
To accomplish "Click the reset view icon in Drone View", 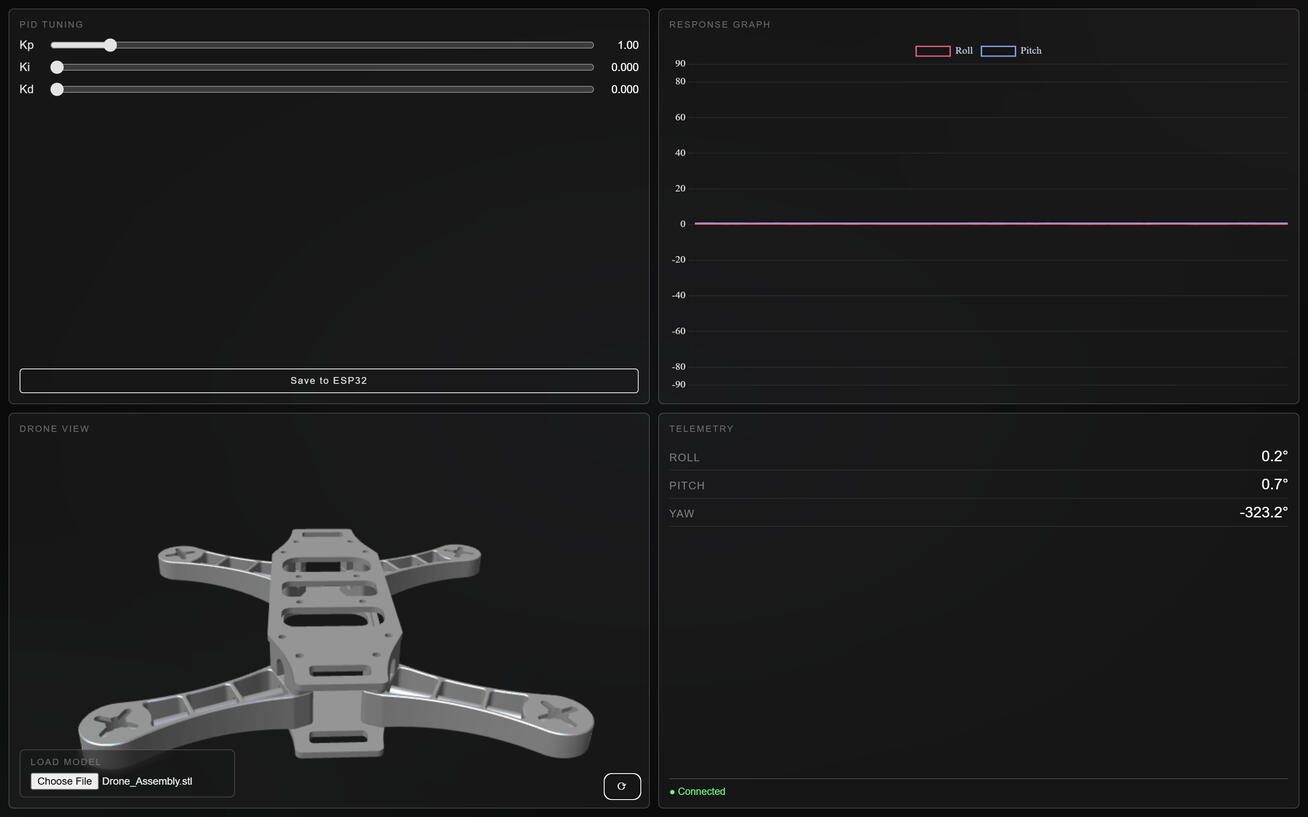I will (622, 786).
